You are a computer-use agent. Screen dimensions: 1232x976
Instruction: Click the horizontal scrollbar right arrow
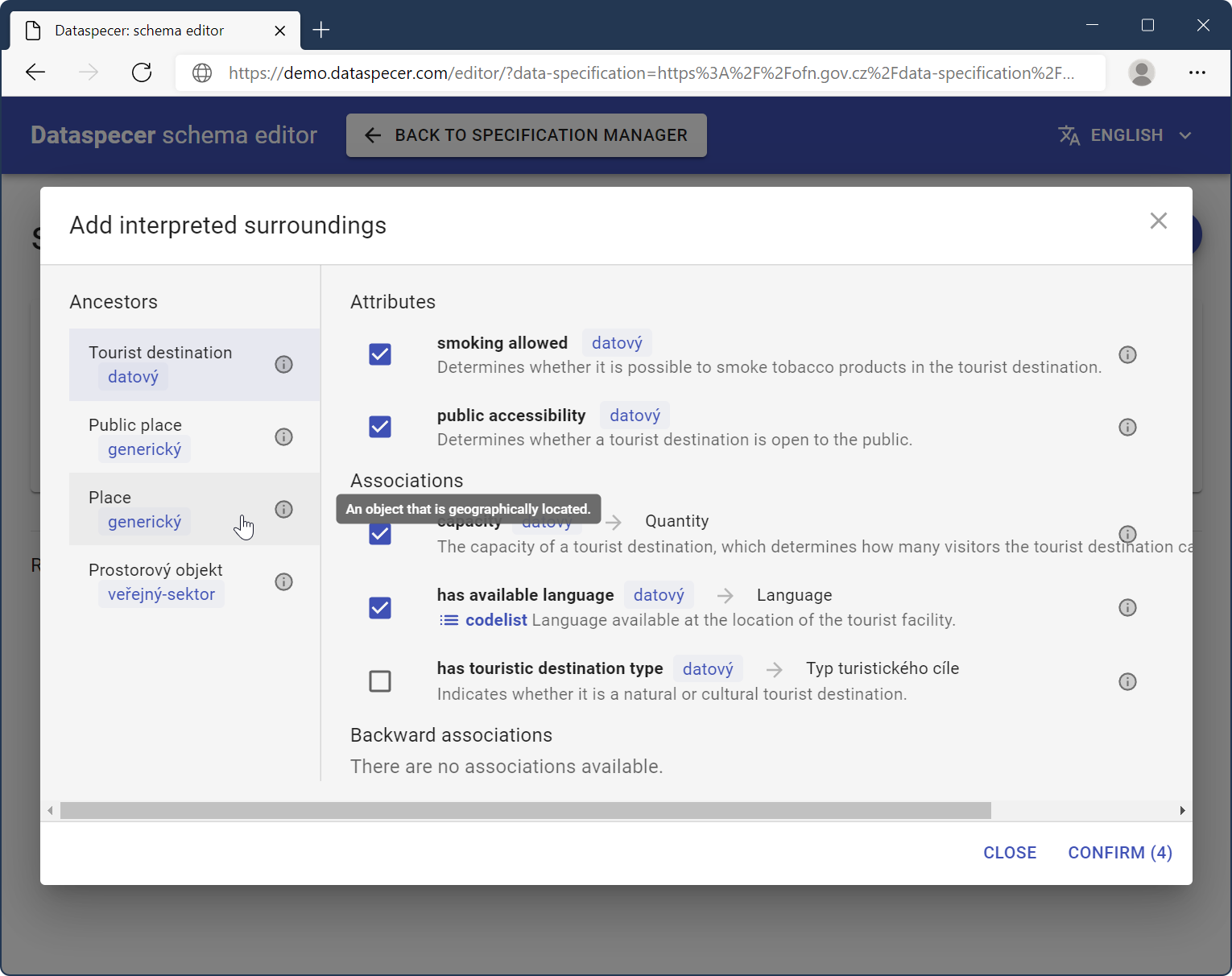[1182, 811]
